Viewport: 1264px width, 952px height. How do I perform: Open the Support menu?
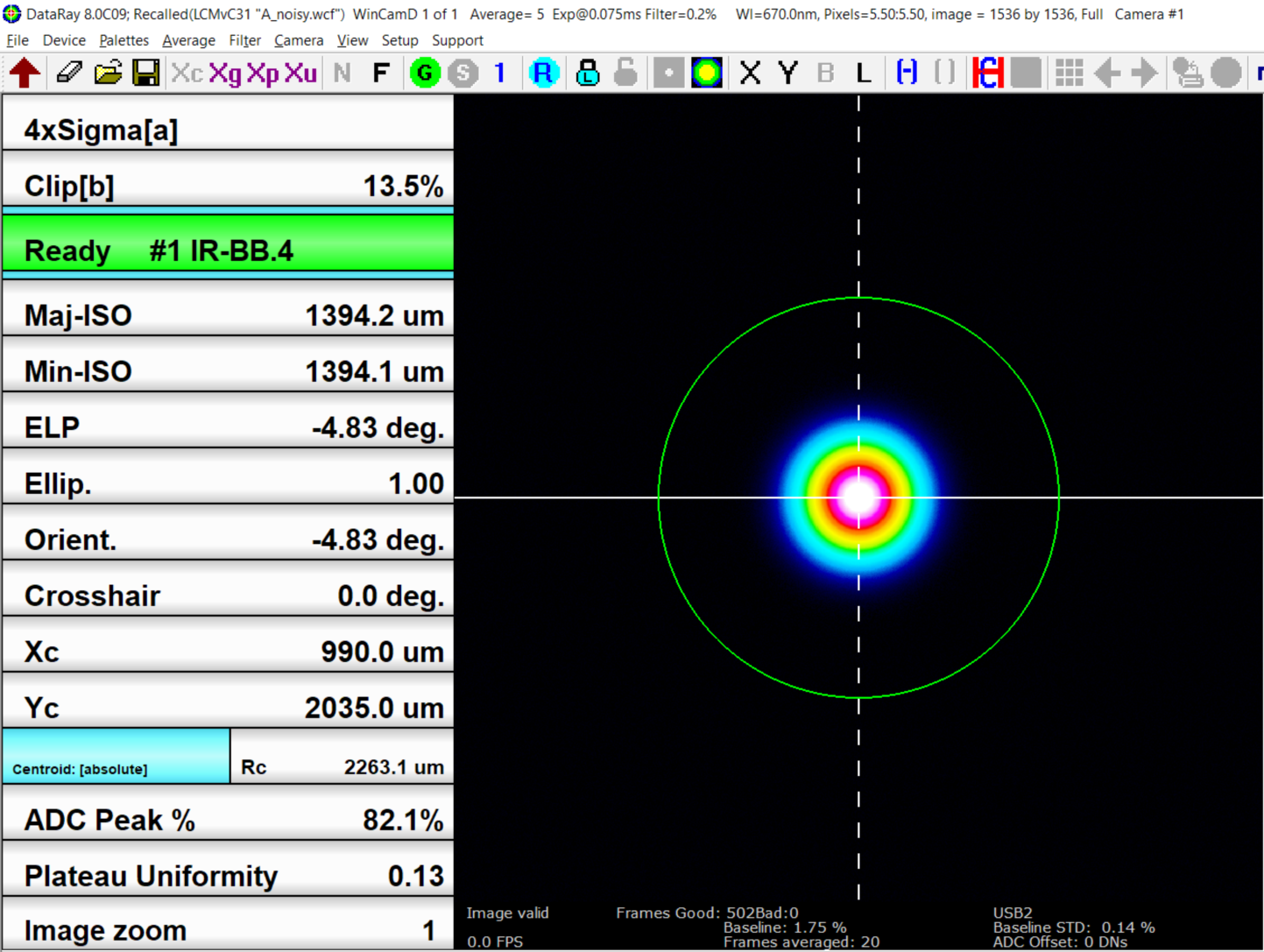(457, 40)
